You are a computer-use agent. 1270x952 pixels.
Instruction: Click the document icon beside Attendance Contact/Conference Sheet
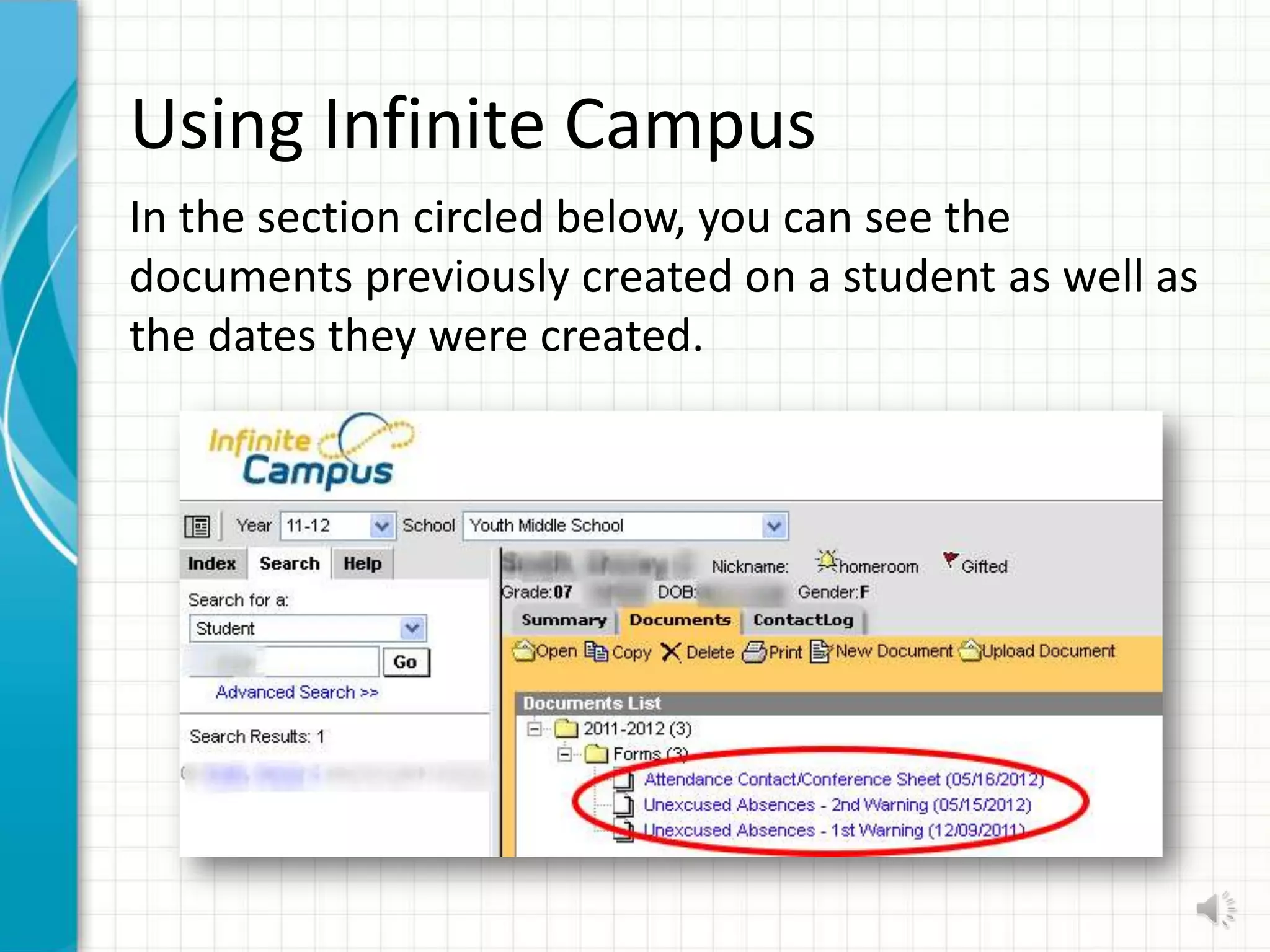623,780
